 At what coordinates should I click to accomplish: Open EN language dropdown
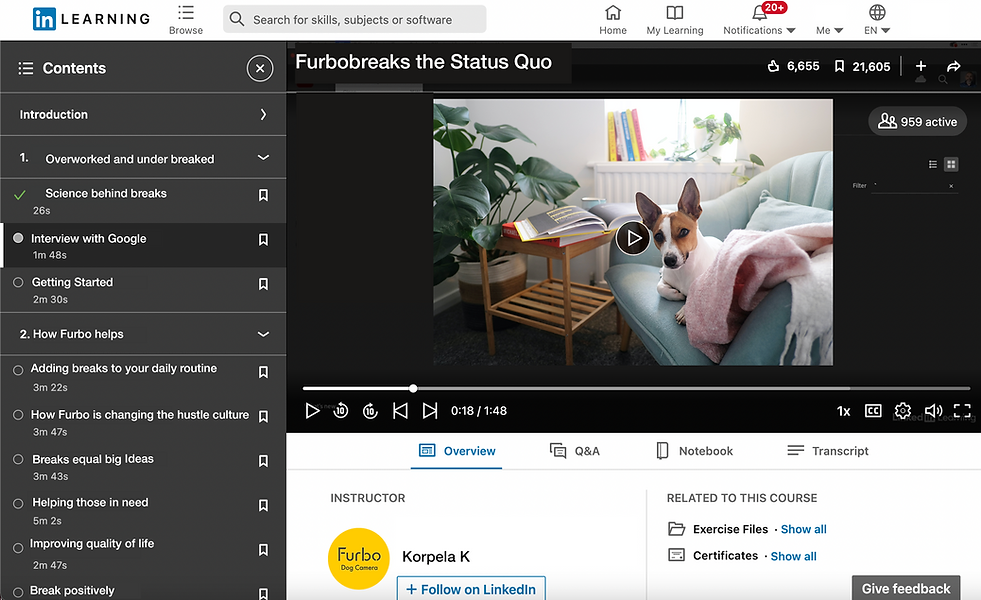[x=877, y=30]
